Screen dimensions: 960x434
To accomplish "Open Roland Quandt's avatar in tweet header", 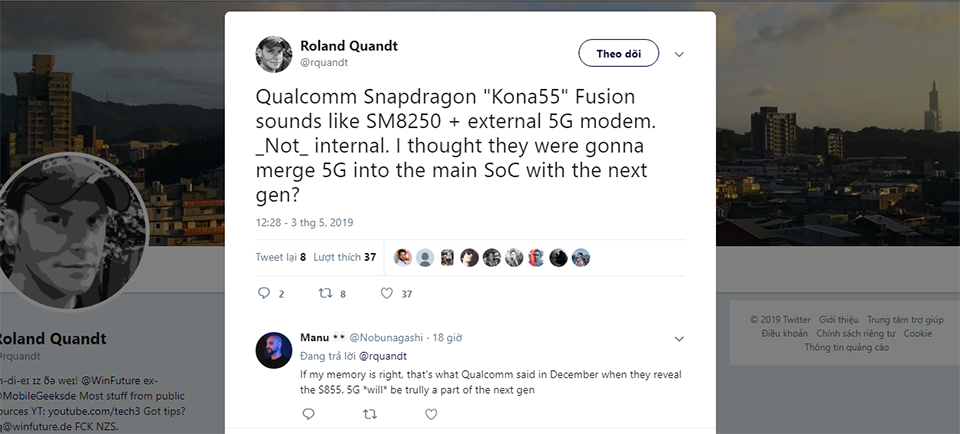I will click(274, 54).
